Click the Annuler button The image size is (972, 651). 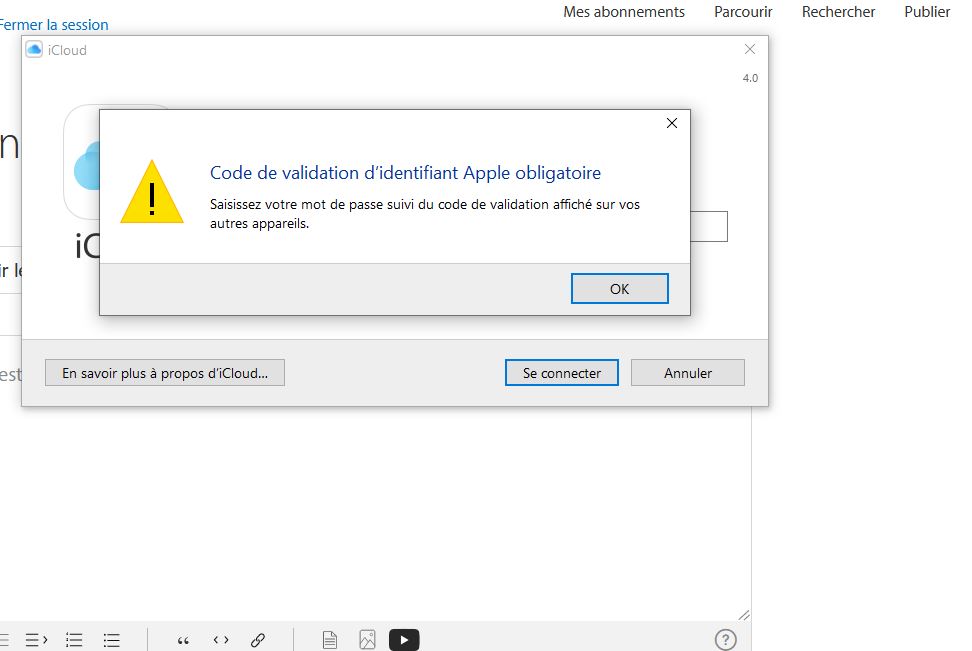tap(687, 373)
